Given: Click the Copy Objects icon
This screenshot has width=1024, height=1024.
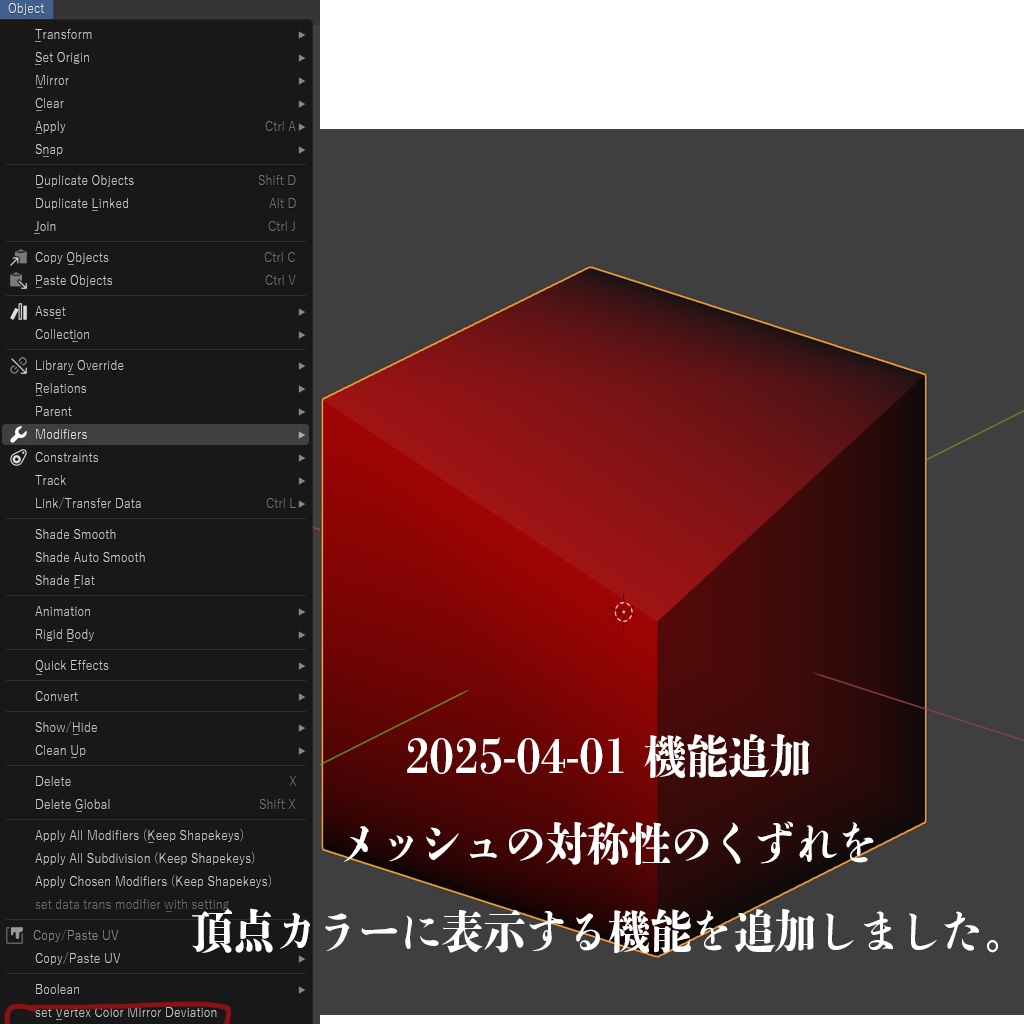Looking at the screenshot, I should [x=17, y=257].
